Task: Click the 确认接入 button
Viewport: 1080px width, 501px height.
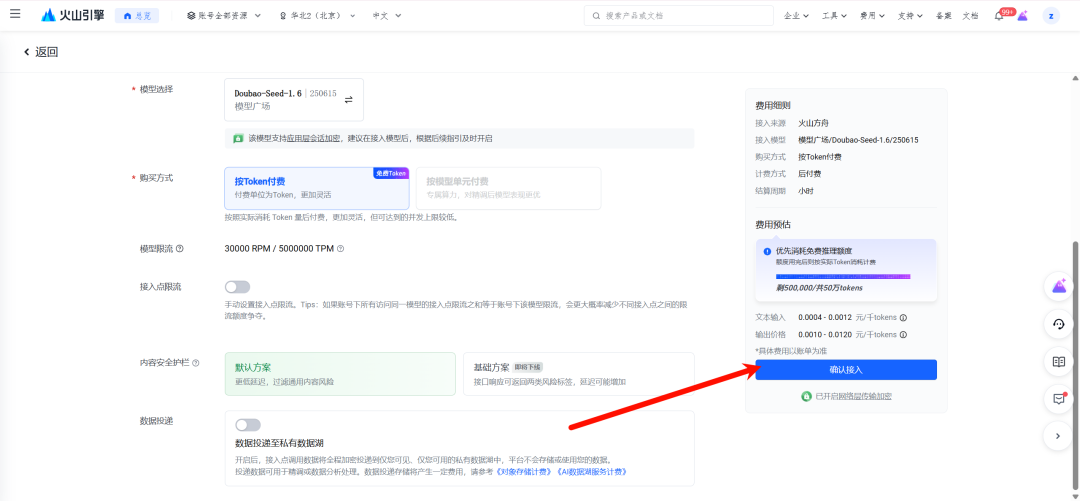Action: pyautogui.click(x=846, y=369)
